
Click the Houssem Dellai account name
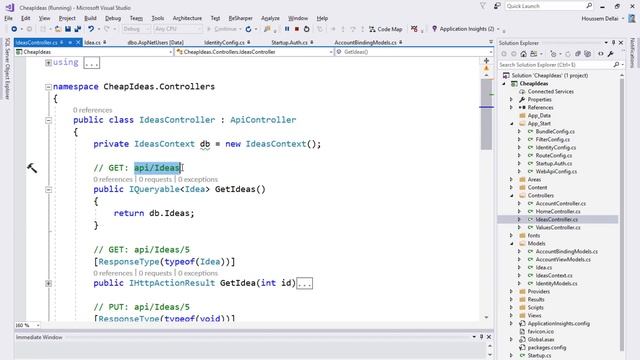(x=600, y=18)
